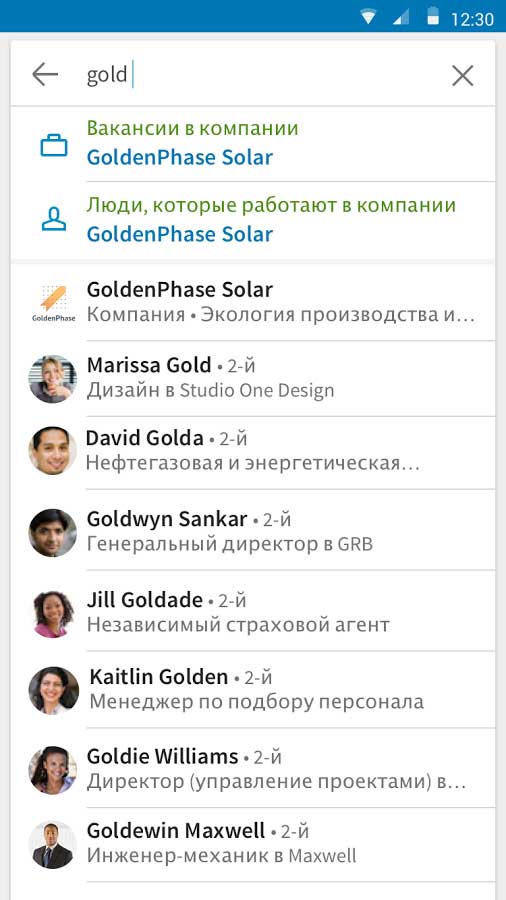This screenshot has height=900, width=506.
Task: Open Jill Goldade's profile picture
Action: click(53, 614)
